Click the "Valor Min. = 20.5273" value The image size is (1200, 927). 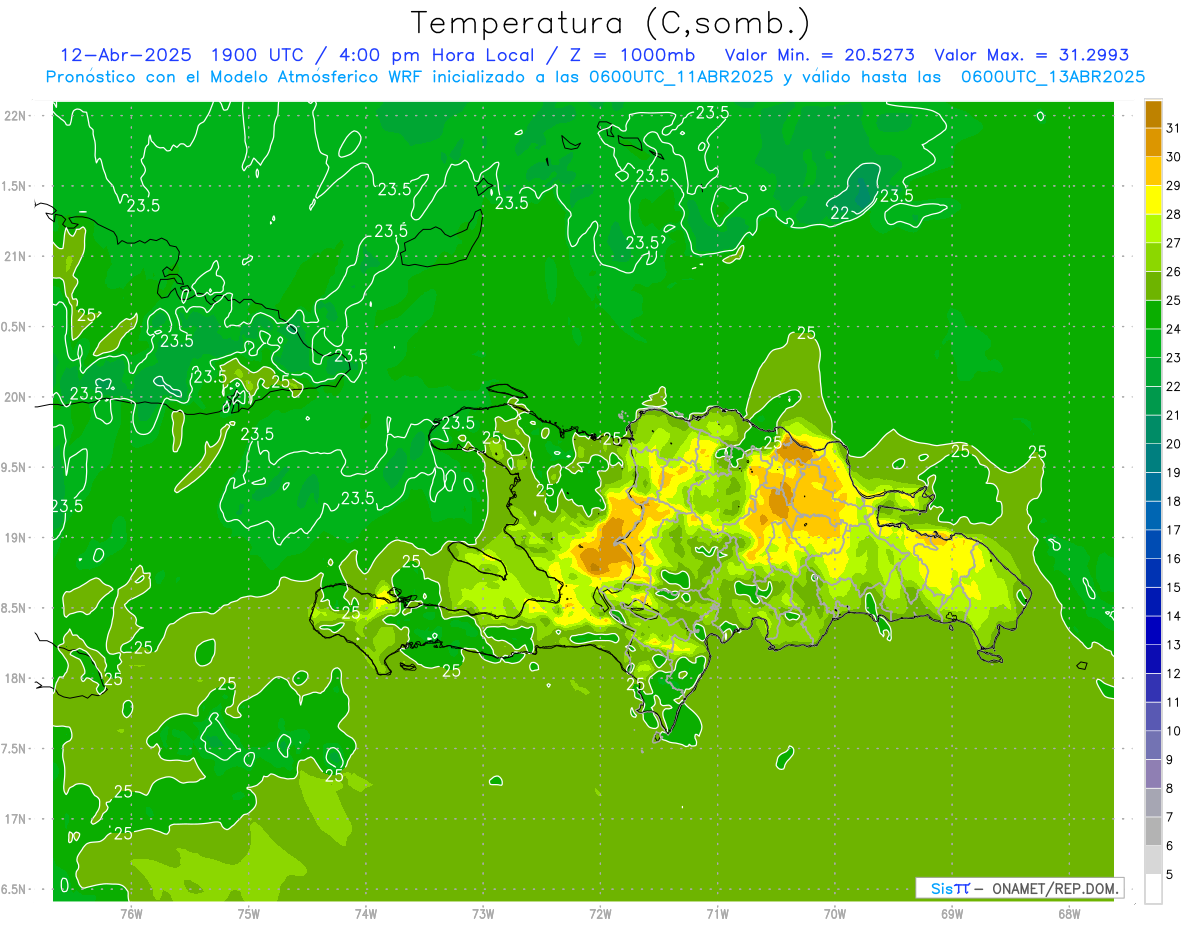[820, 55]
